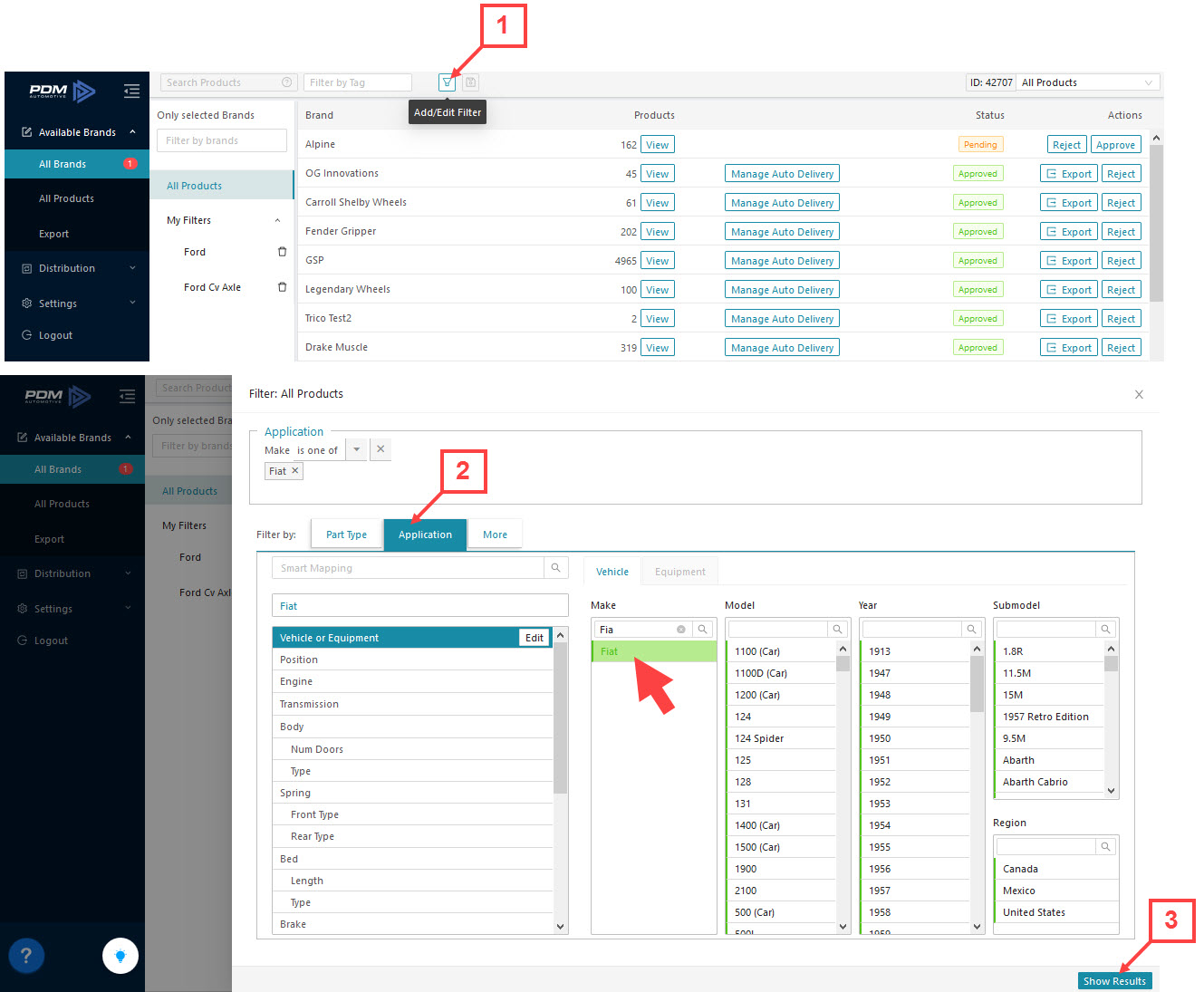
Task: Click the Make column search magnifier icon
Action: 702,630
